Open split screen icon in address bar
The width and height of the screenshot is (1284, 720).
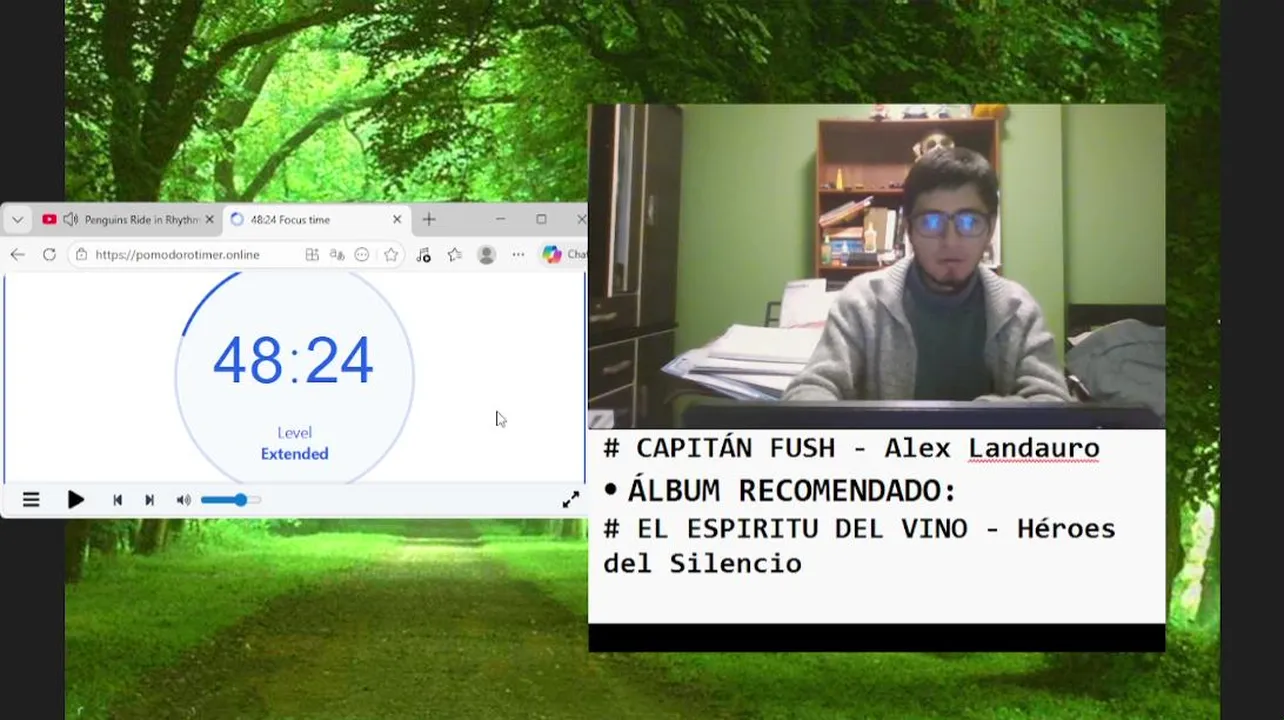(312, 255)
